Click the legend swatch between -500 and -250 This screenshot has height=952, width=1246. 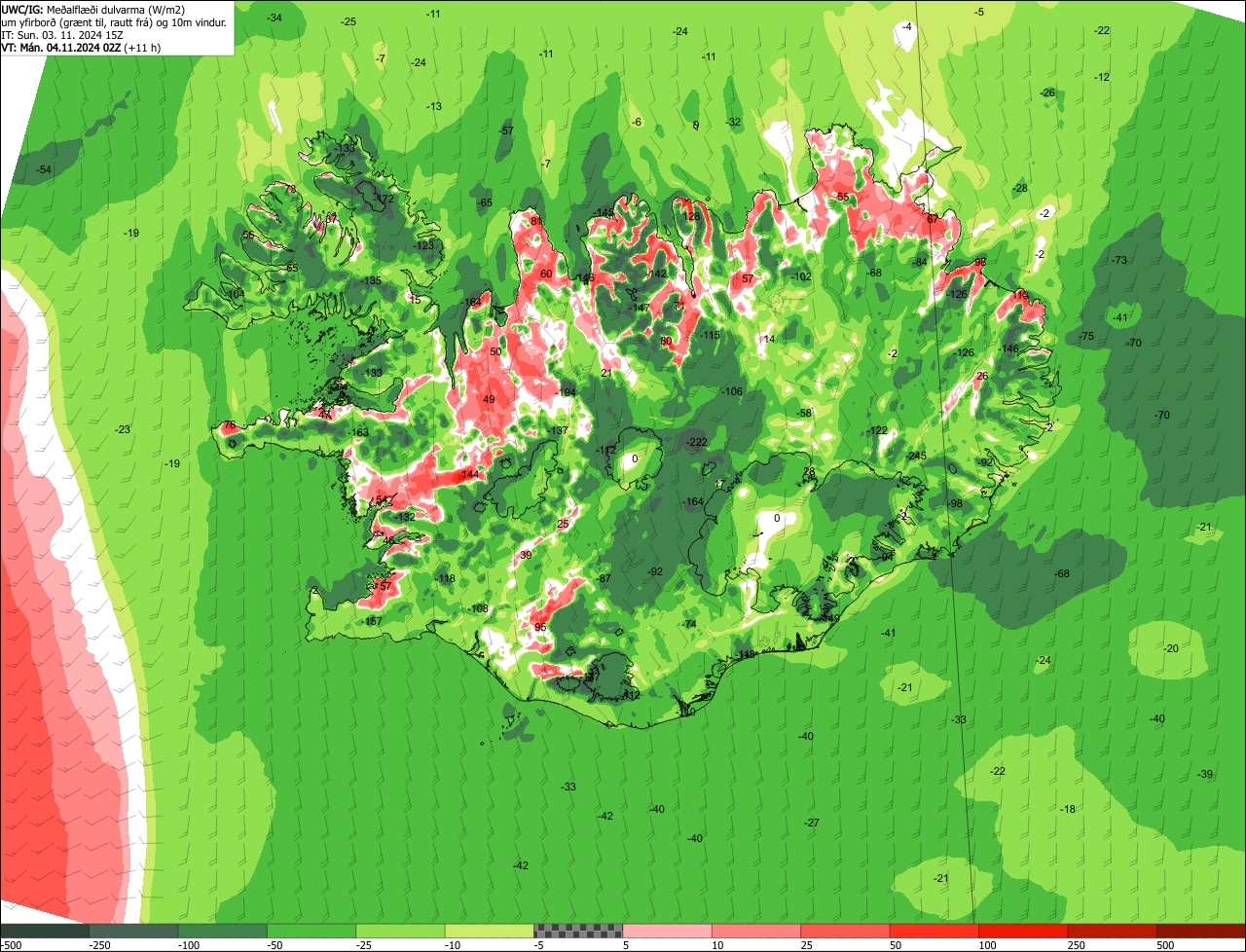tap(45, 931)
